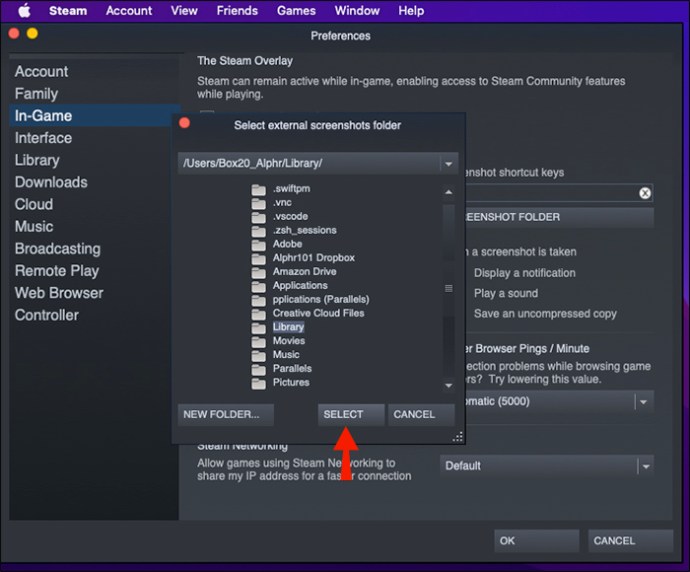Cancel the folder selection dialog
The image size is (690, 572).
(x=421, y=414)
